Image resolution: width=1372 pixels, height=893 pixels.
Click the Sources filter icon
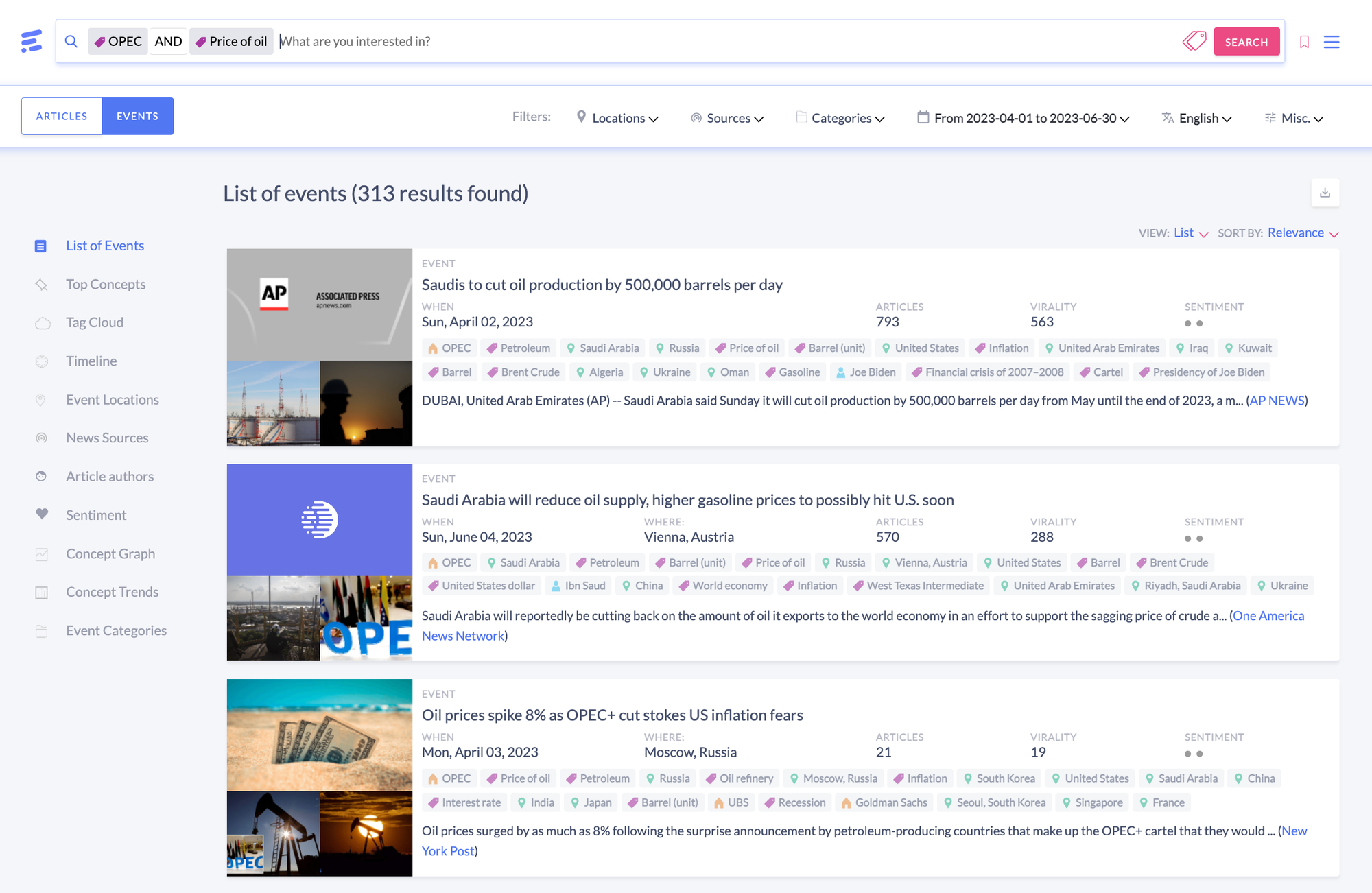(x=696, y=118)
